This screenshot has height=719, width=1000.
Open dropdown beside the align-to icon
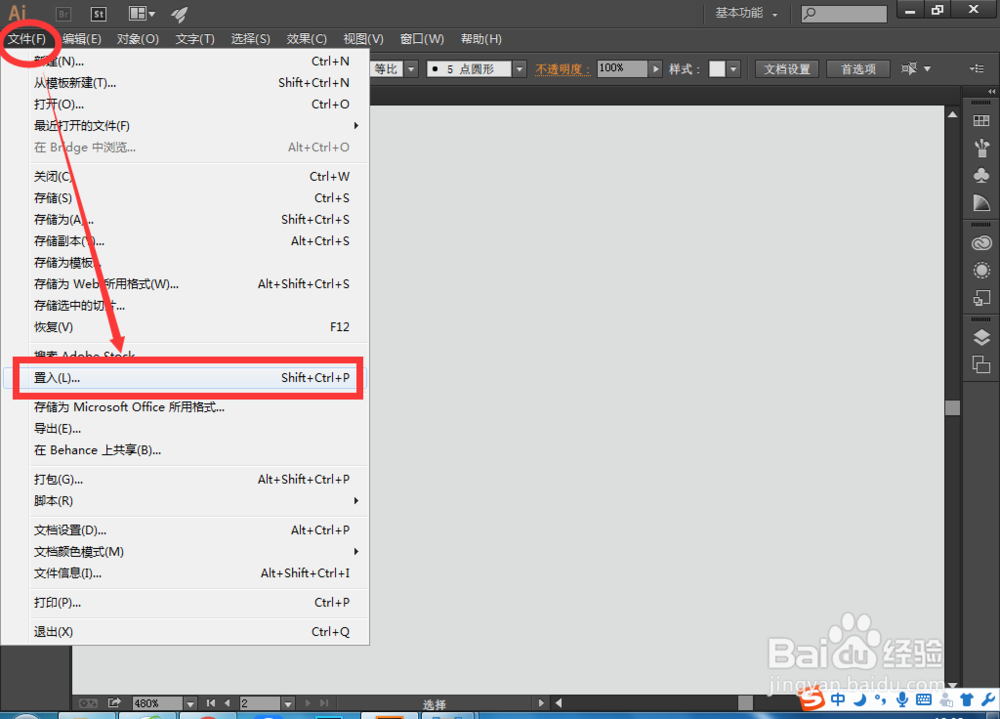click(927, 69)
